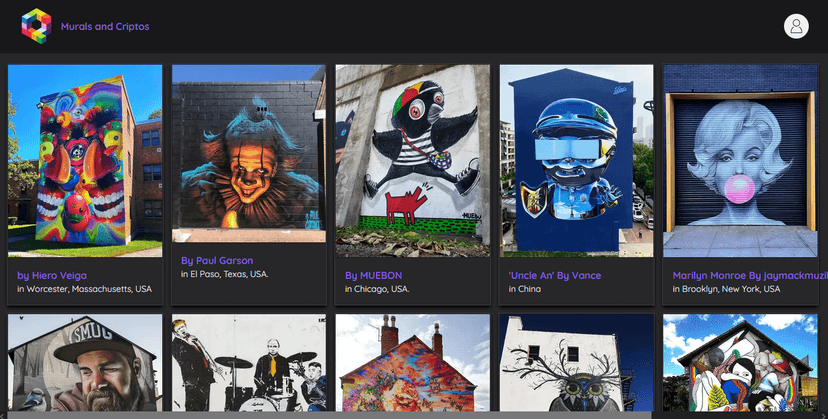The image size is (828, 419).
Task: Open the owl with antlers mural
Action: click(x=577, y=363)
